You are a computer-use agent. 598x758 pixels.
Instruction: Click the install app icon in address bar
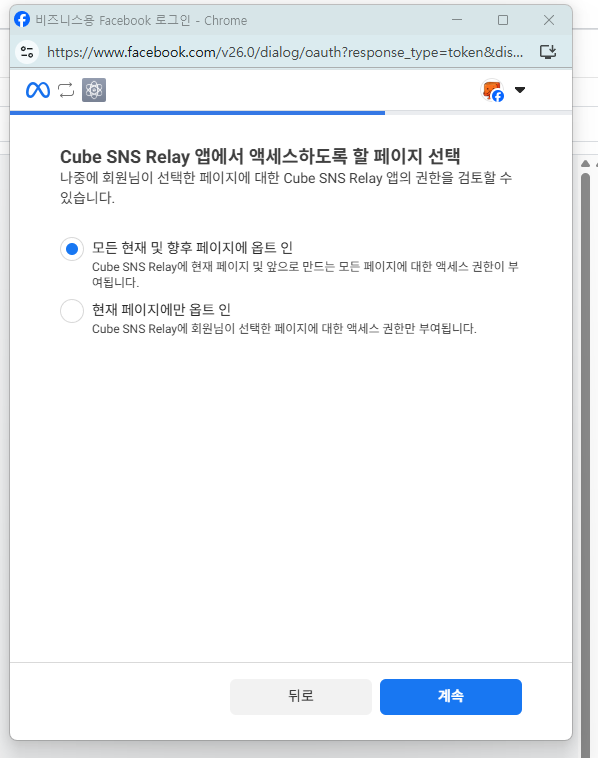click(x=548, y=52)
